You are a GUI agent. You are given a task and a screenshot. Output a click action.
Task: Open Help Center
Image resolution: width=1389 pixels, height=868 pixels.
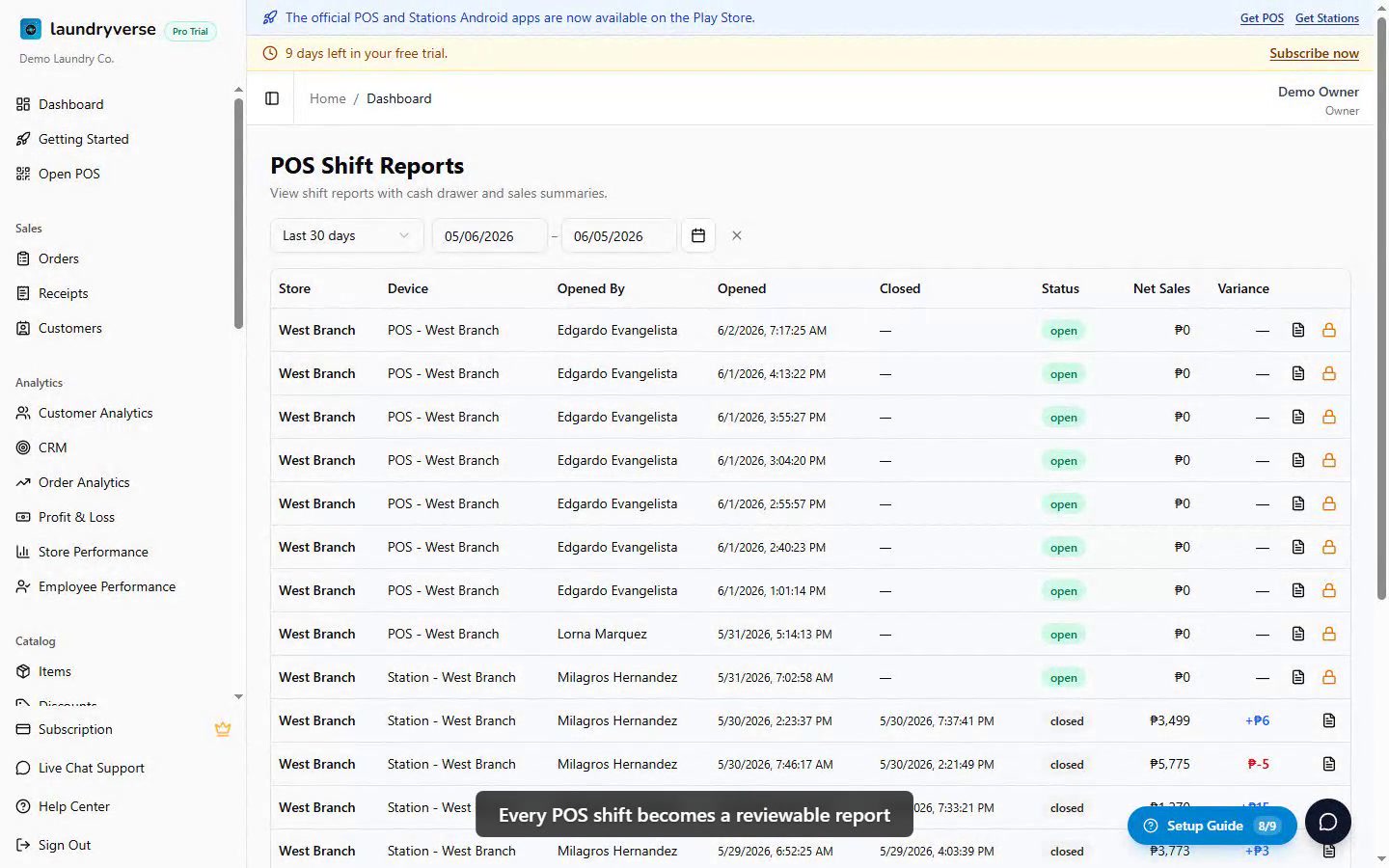(63, 806)
